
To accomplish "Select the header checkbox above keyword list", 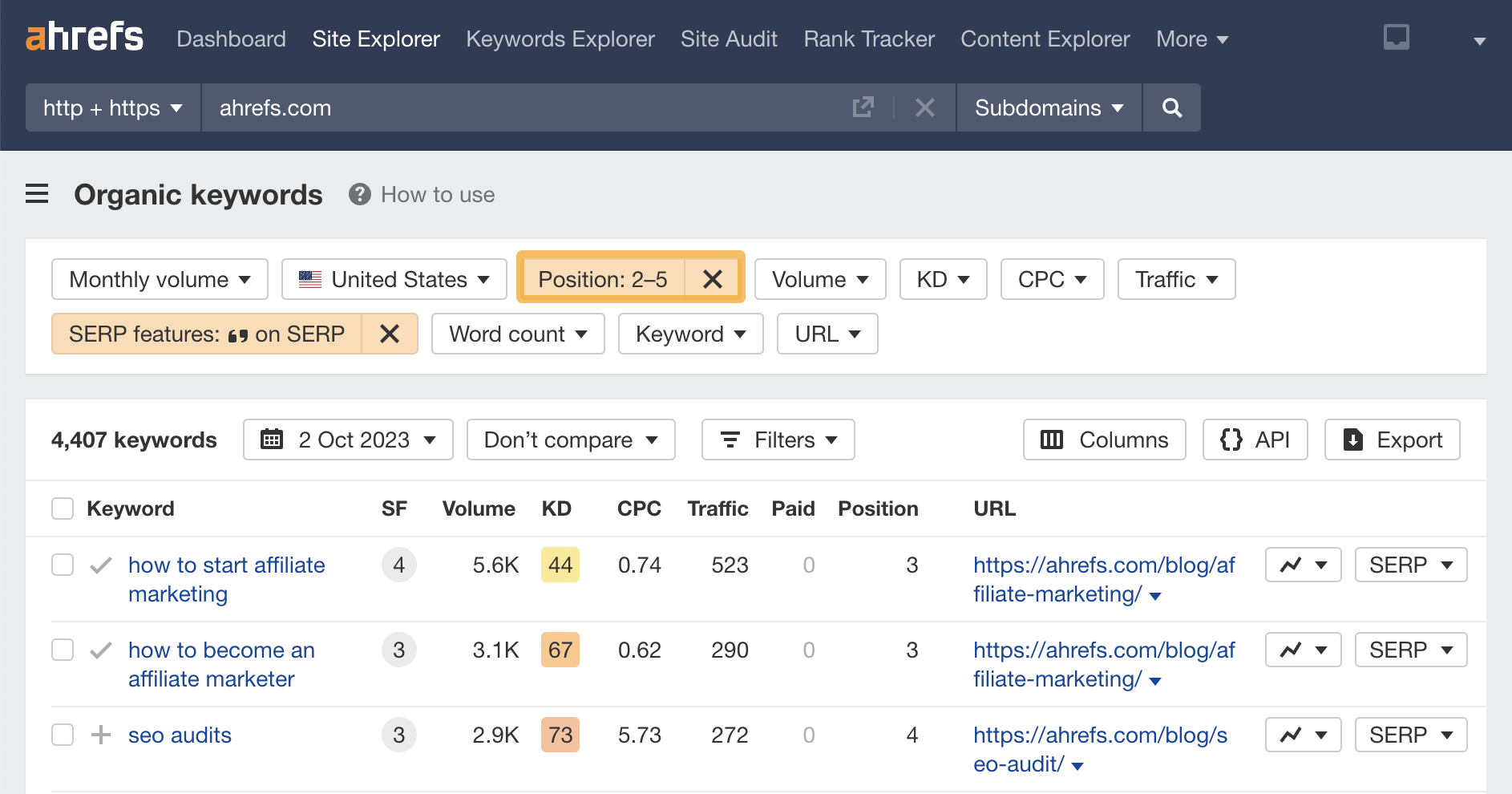I will tap(62, 508).
